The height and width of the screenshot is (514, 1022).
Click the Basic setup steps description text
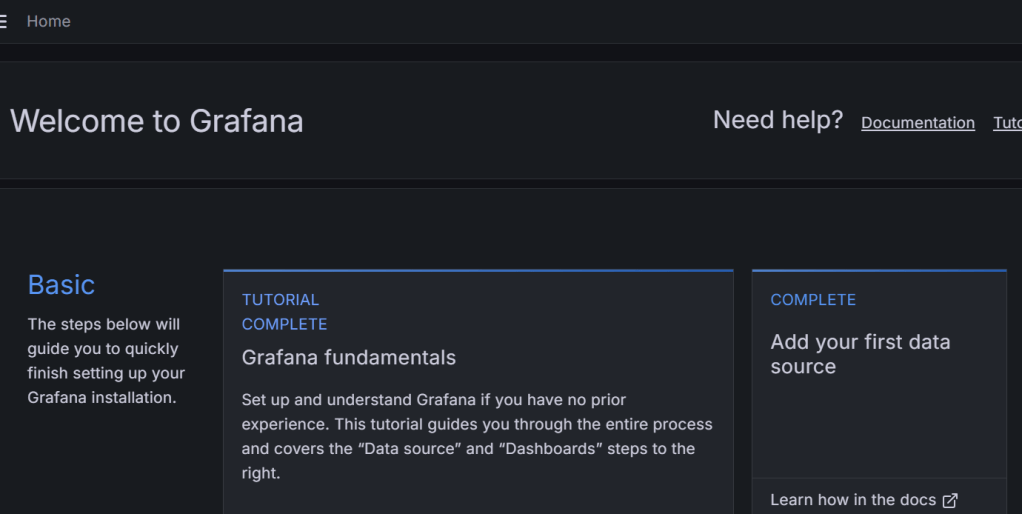pos(106,361)
